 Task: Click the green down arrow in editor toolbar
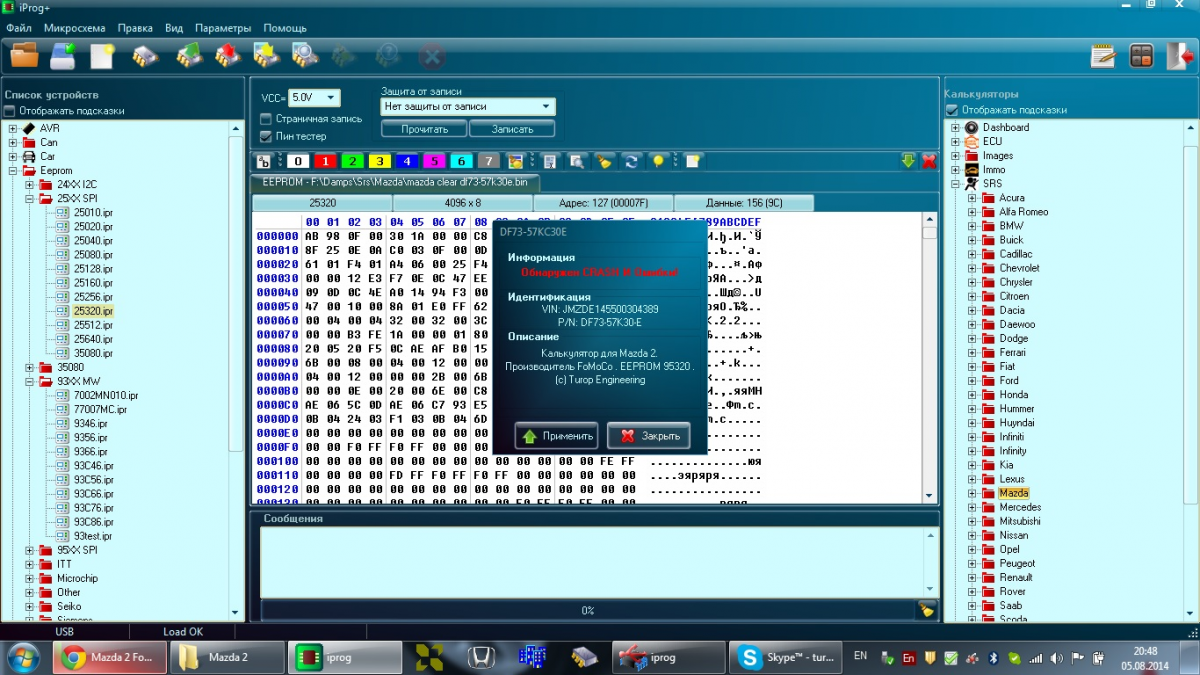coord(908,160)
